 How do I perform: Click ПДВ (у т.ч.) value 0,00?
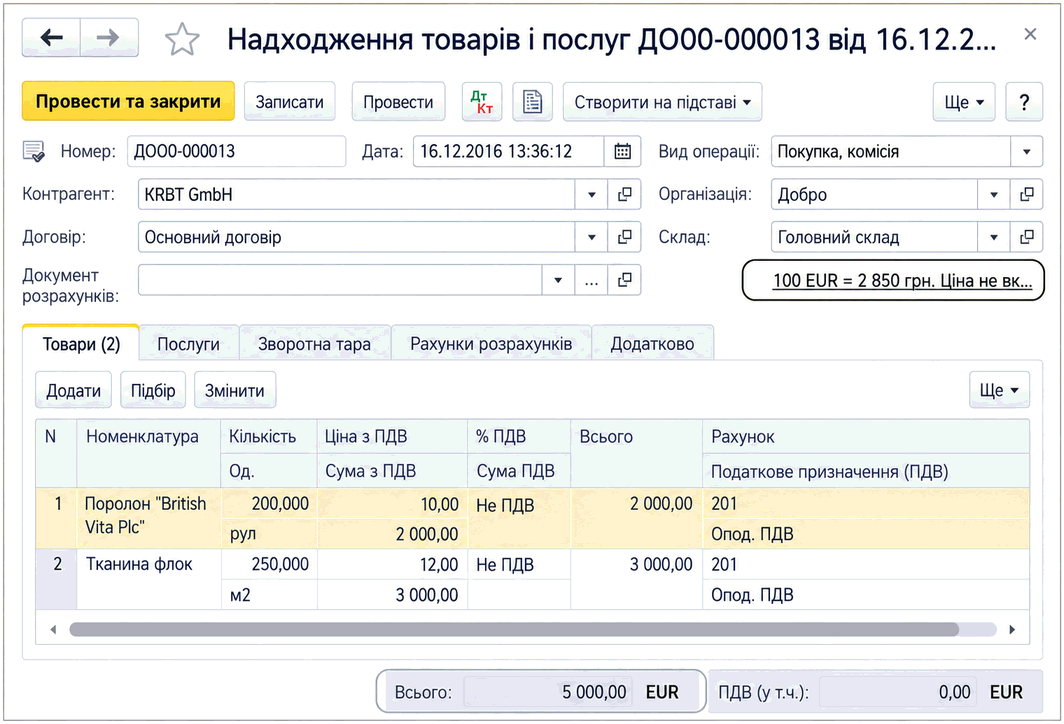point(897,692)
